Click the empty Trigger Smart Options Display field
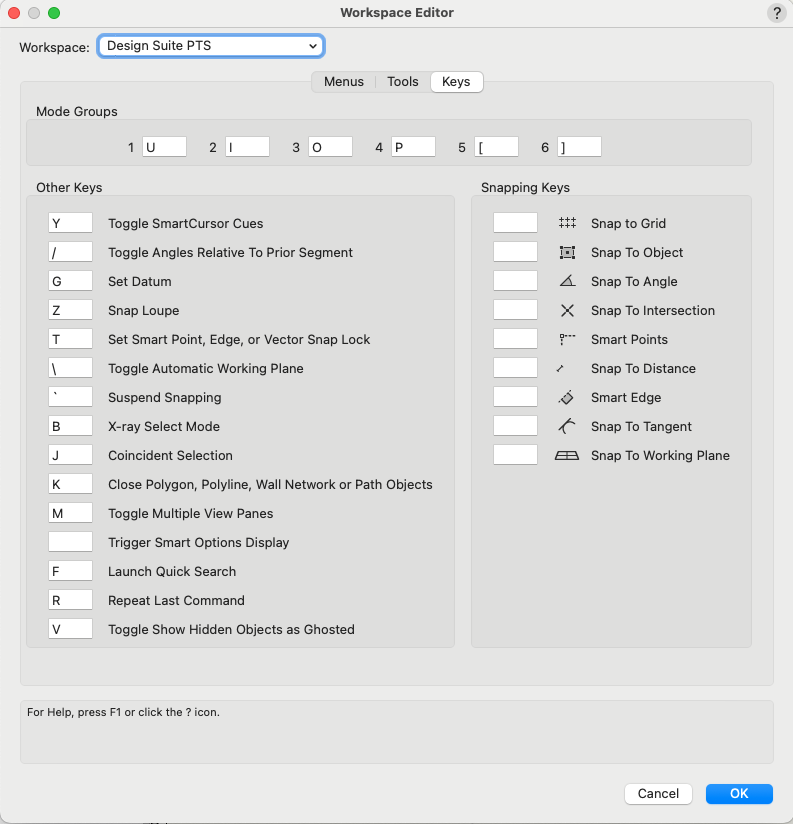This screenshot has width=793, height=824. pyautogui.click(x=70, y=541)
